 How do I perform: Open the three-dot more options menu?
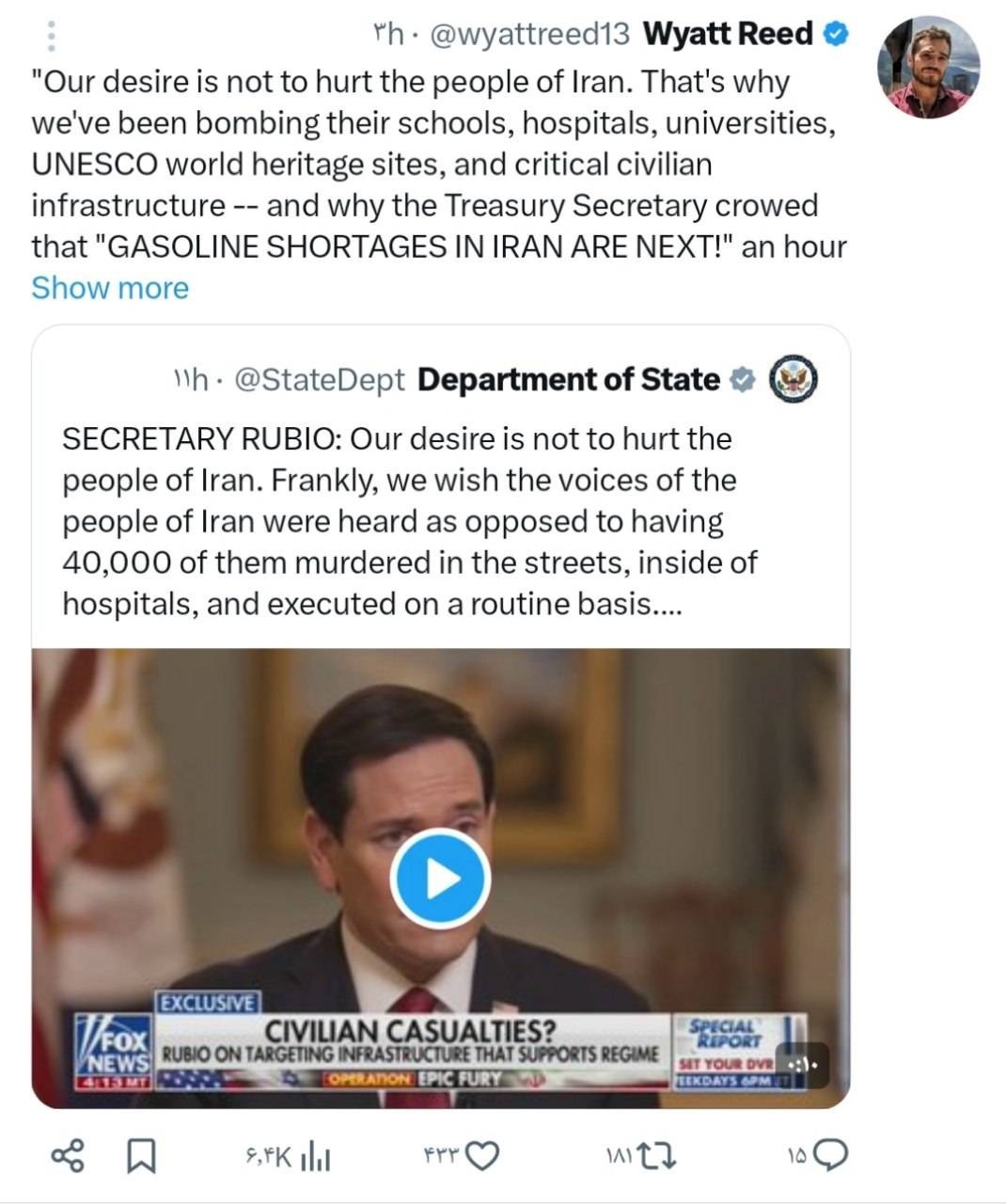click(51, 35)
